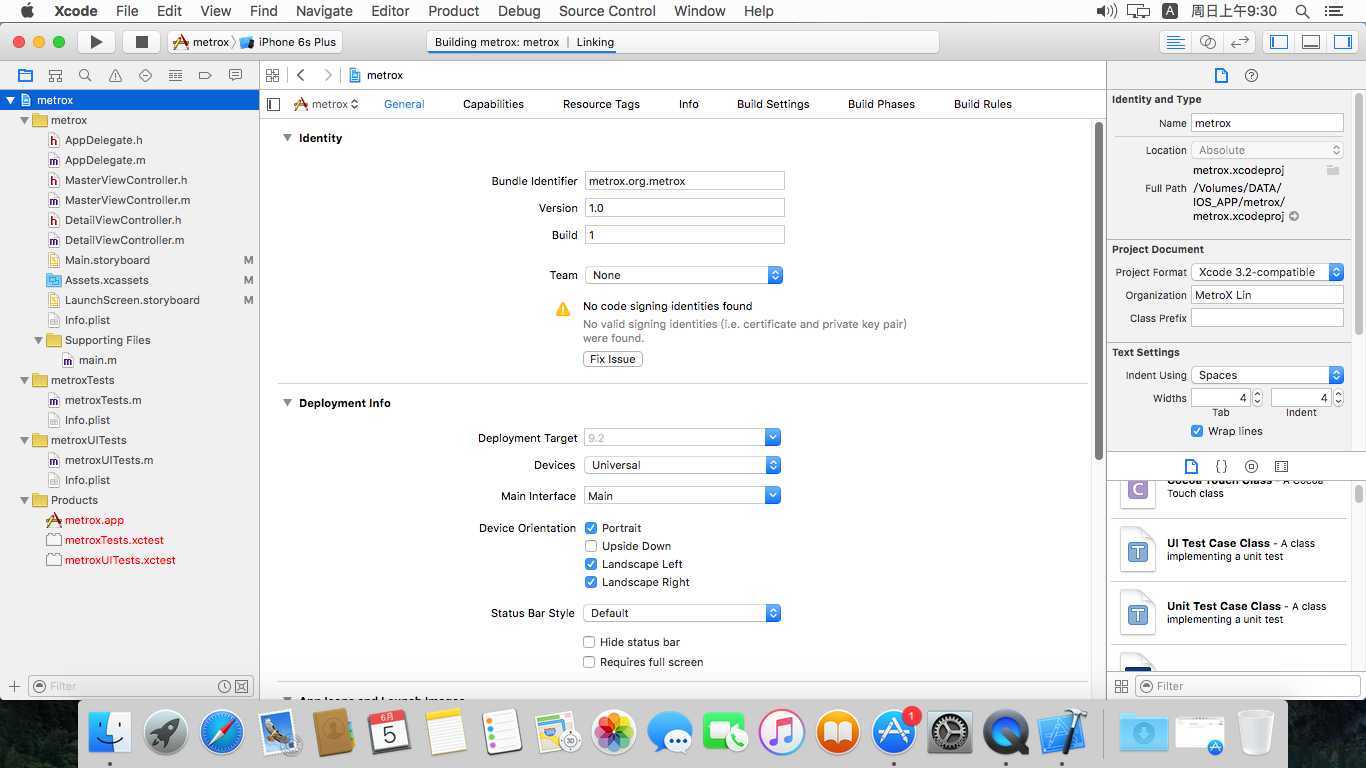
Task: Open Safari from the Dock
Action: 221,733
